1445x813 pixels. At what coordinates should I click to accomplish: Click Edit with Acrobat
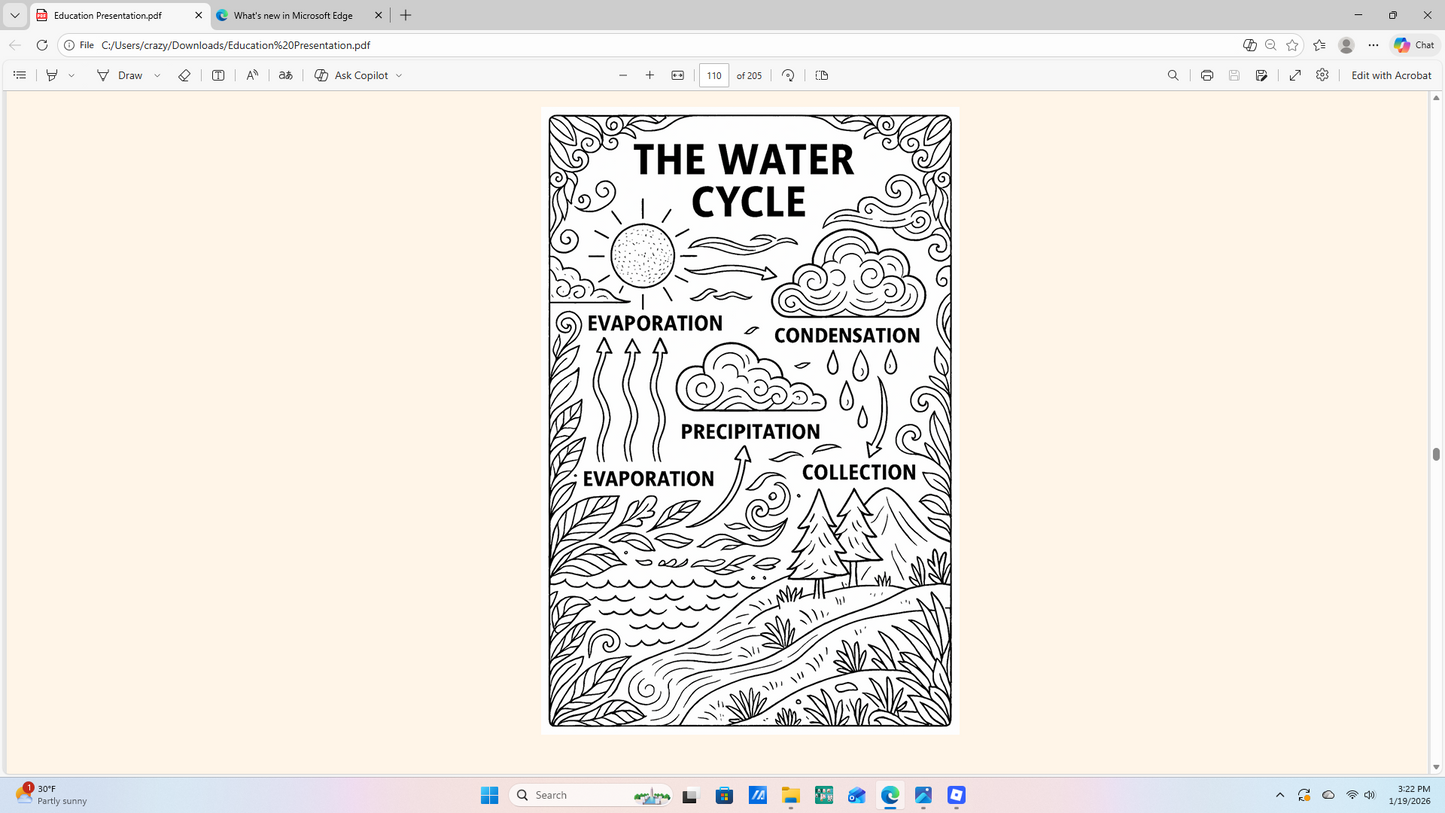click(1391, 75)
